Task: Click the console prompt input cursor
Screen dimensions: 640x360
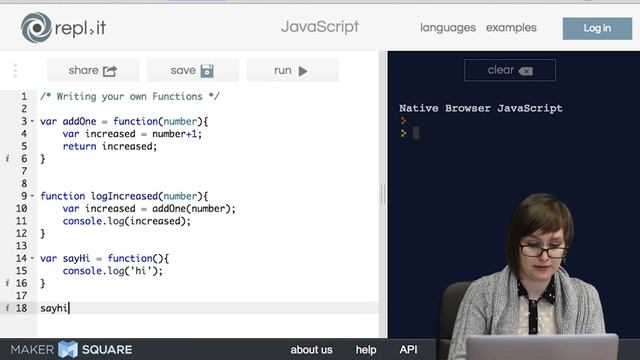Action: tap(416, 133)
